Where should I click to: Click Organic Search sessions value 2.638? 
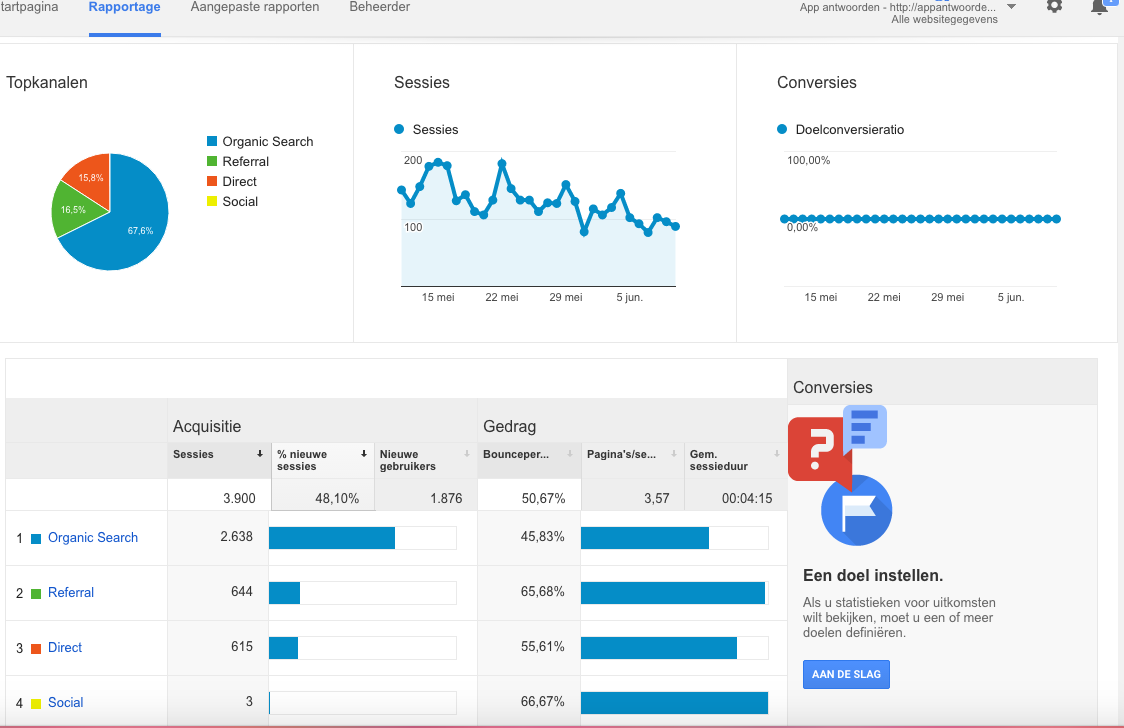click(x=237, y=536)
